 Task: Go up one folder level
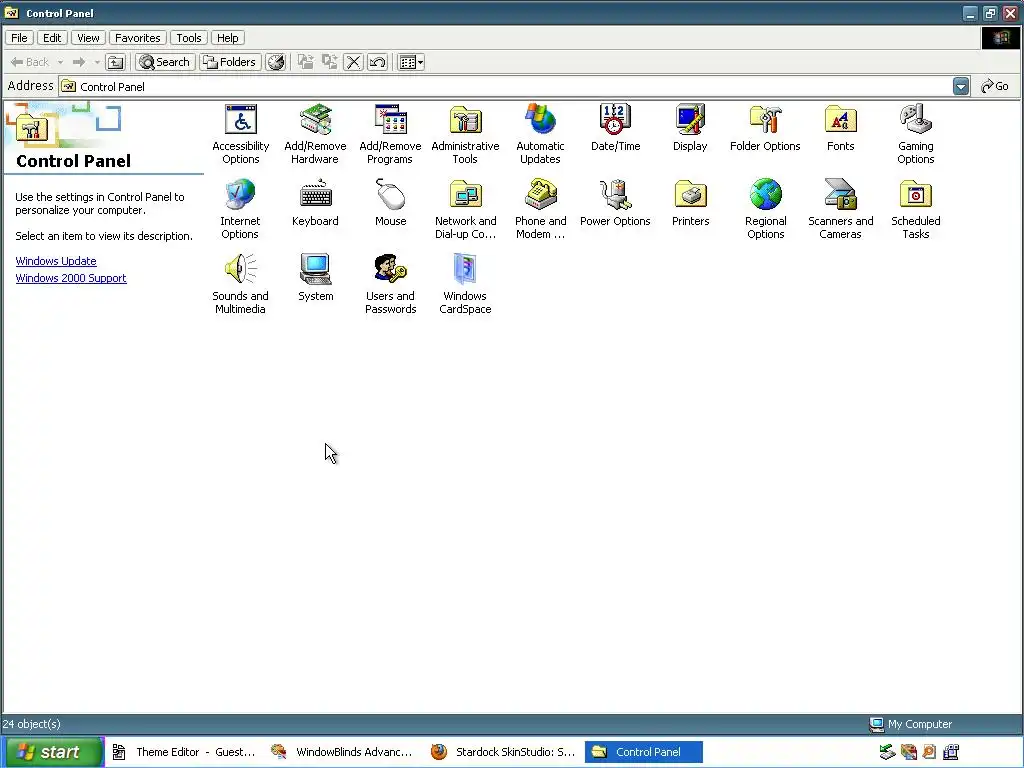point(116,62)
